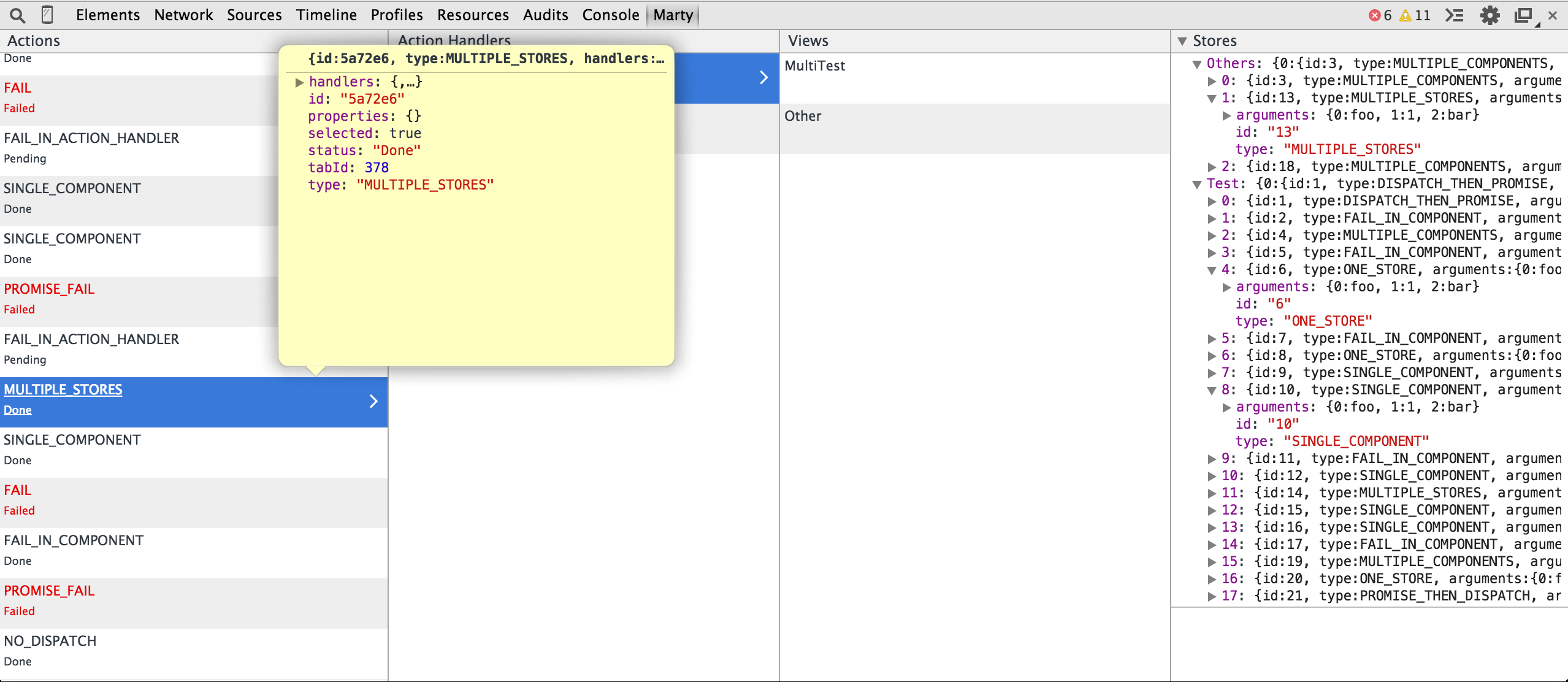This screenshot has width=1568, height=682.
Task: Collapse the Others store tree
Action: (1196, 64)
